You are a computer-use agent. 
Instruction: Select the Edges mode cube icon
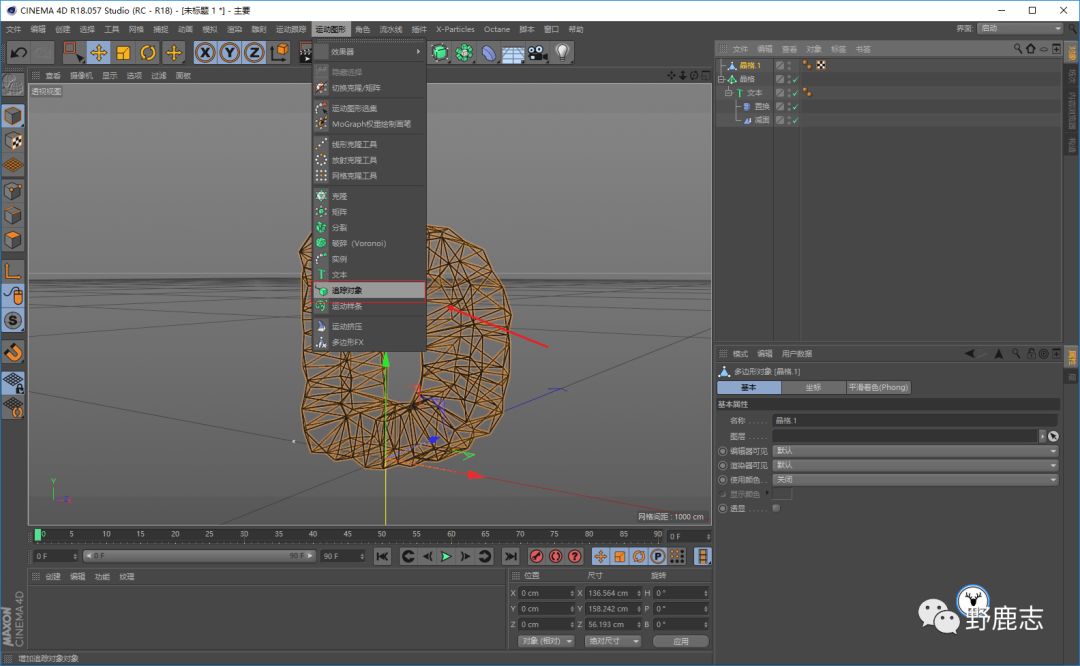(12, 216)
